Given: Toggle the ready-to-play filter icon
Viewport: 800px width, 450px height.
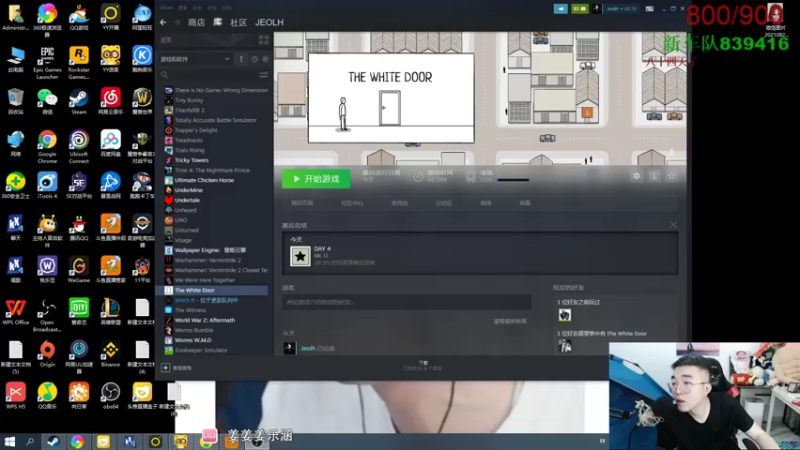Looking at the screenshot, I should tap(265, 59).
